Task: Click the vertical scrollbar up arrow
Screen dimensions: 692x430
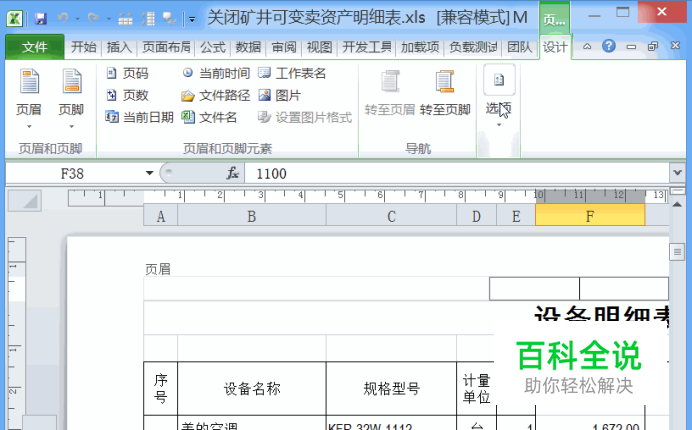Action: pos(677,204)
